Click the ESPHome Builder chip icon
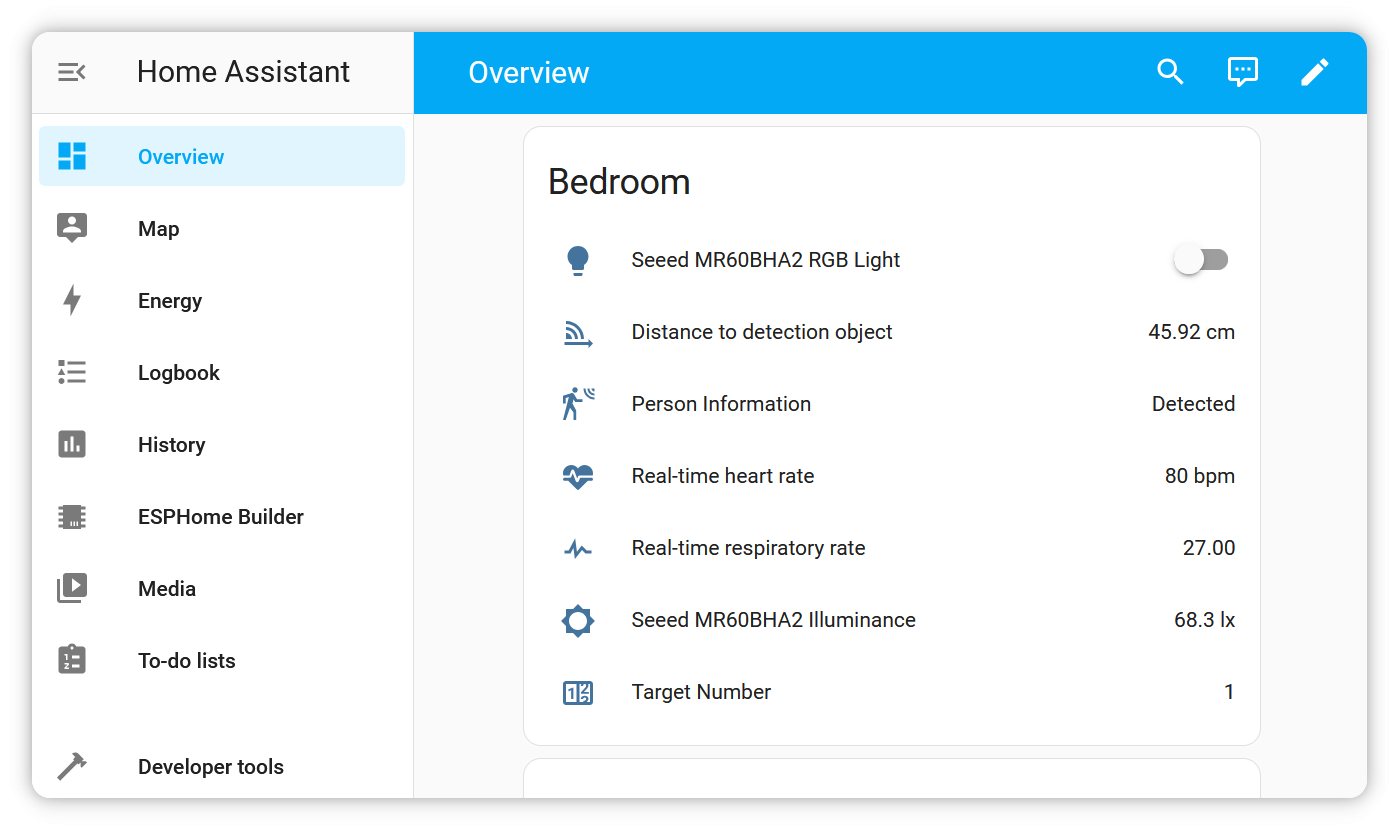 [x=72, y=516]
